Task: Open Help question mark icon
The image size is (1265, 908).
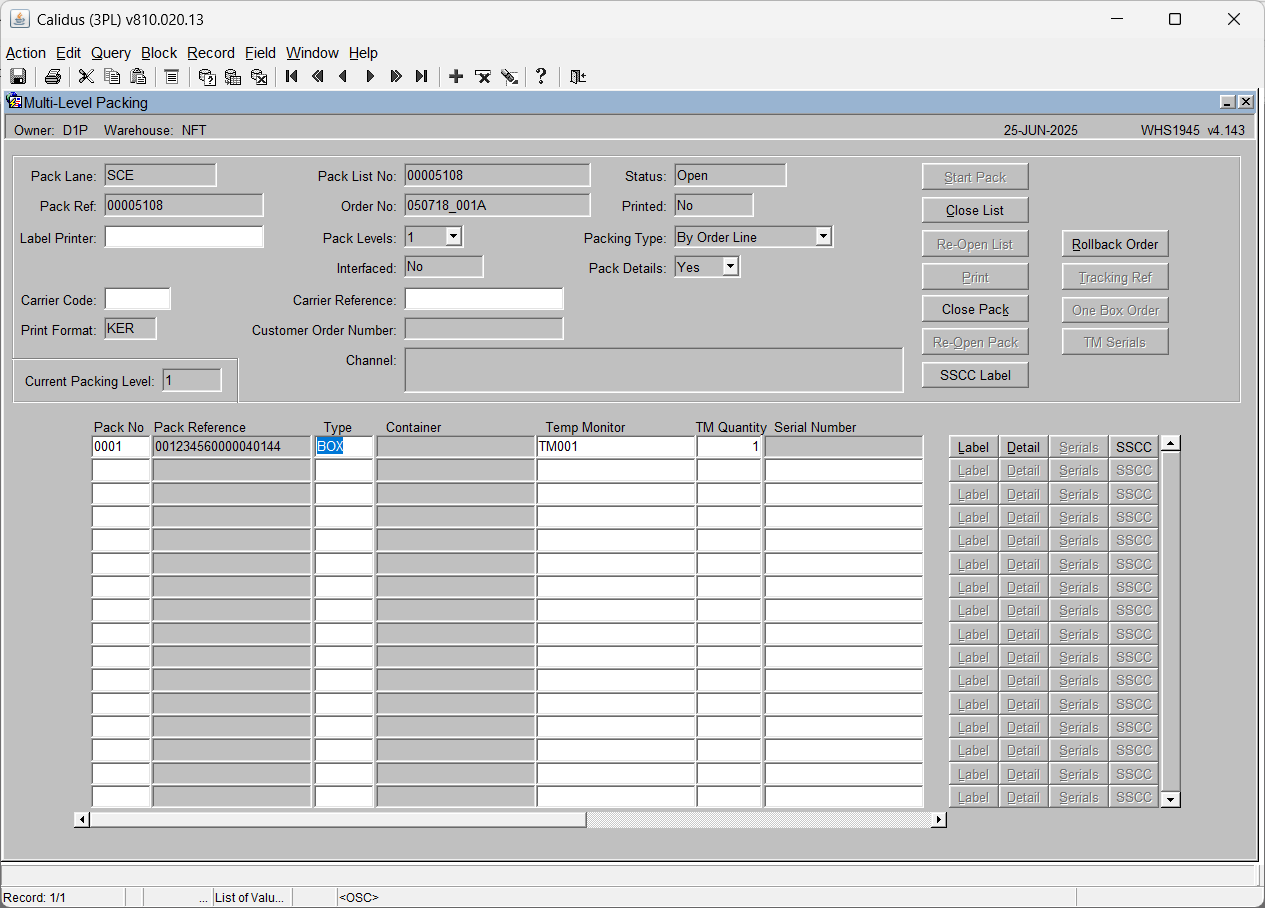Action: point(541,77)
